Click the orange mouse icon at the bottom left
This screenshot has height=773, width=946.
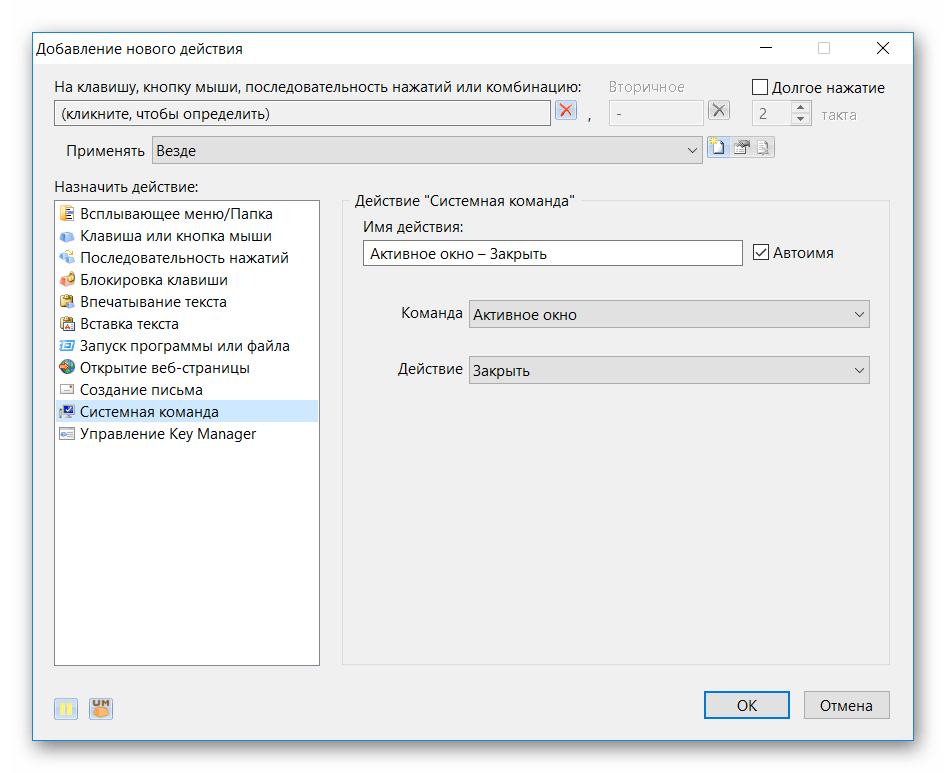tap(101, 708)
